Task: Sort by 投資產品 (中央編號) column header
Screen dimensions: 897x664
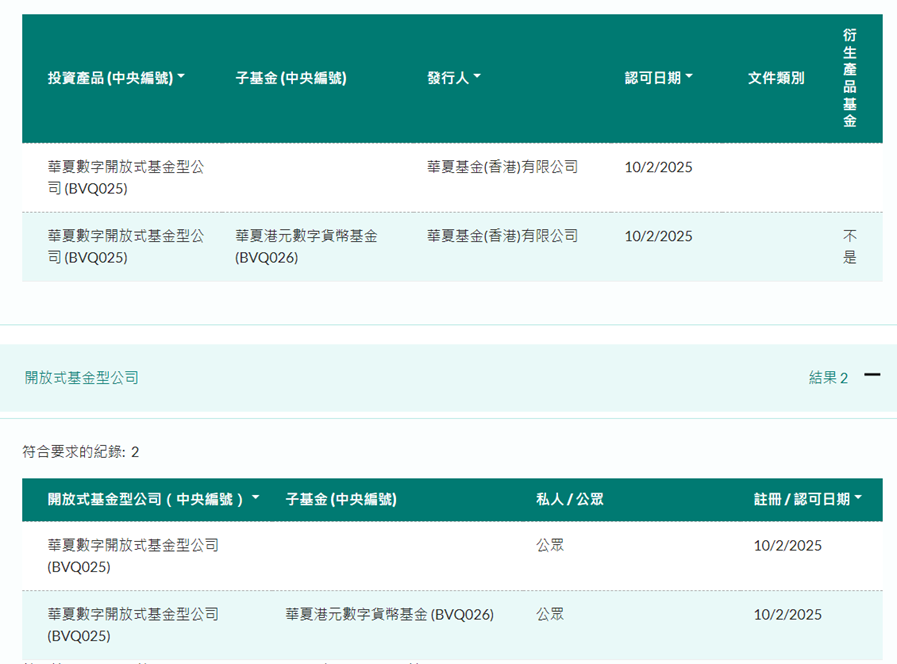Action: [116, 78]
